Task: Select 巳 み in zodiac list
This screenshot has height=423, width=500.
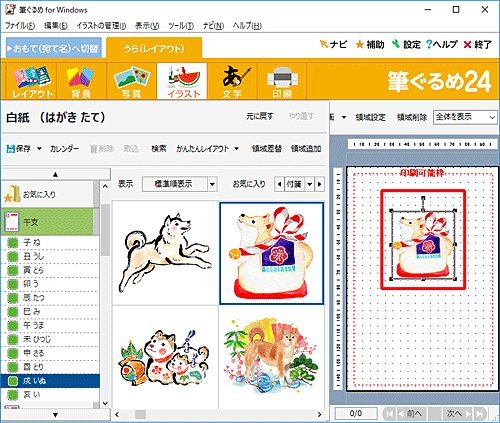Action: click(x=50, y=312)
